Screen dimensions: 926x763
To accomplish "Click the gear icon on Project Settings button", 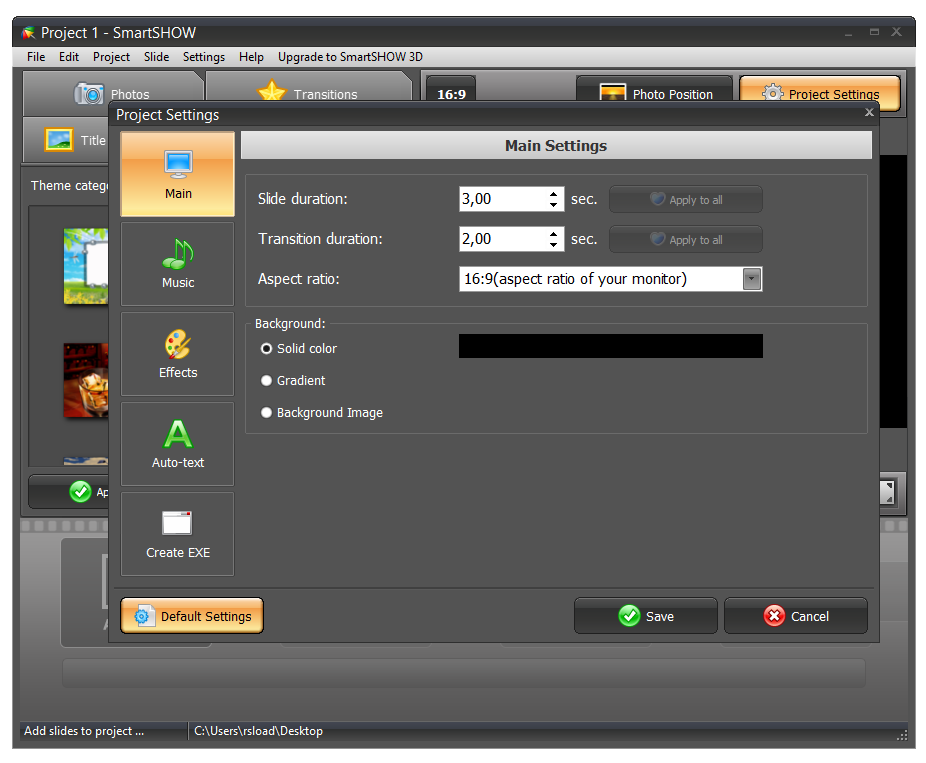I will (x=772, y=93).
